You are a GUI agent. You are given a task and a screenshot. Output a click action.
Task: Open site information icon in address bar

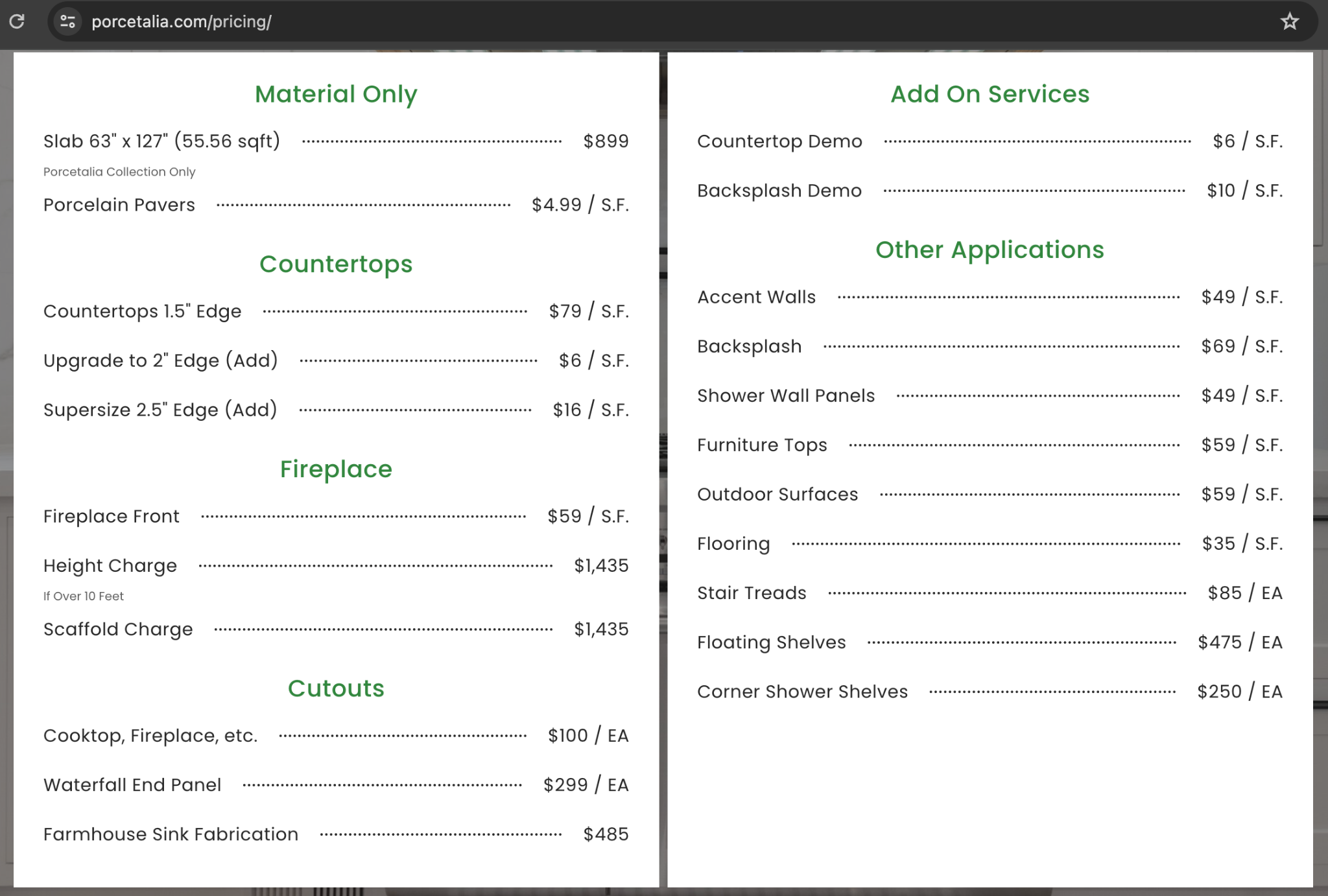[x=67, y=21]
